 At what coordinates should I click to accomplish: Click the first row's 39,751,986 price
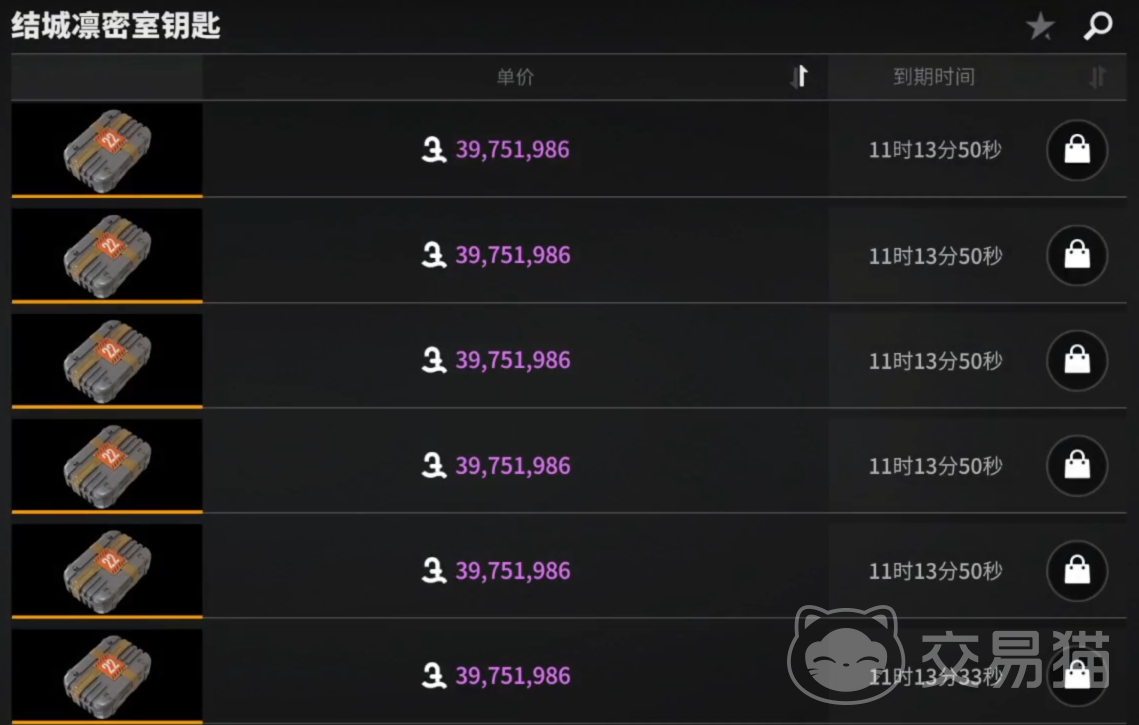tap(512, 150)
